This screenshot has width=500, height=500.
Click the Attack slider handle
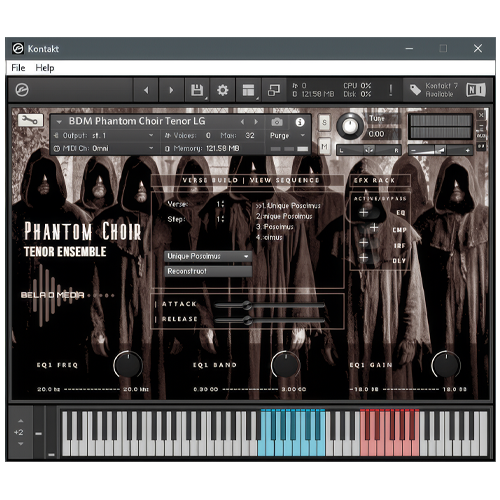[x=247, y=305]
